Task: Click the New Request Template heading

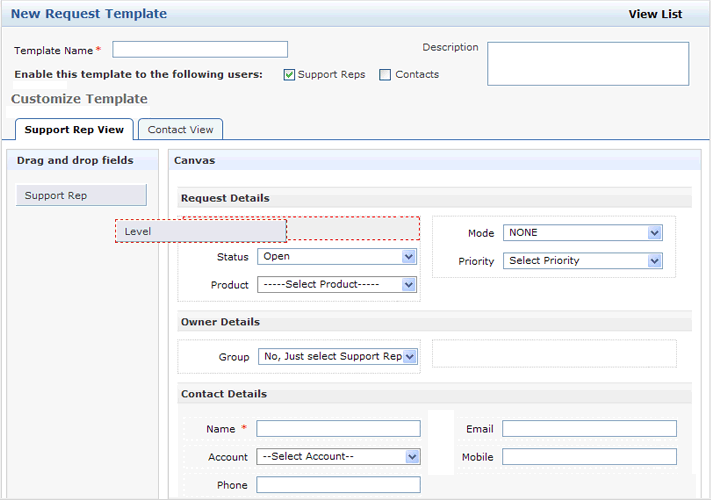Action: click(x=89, y=14)
